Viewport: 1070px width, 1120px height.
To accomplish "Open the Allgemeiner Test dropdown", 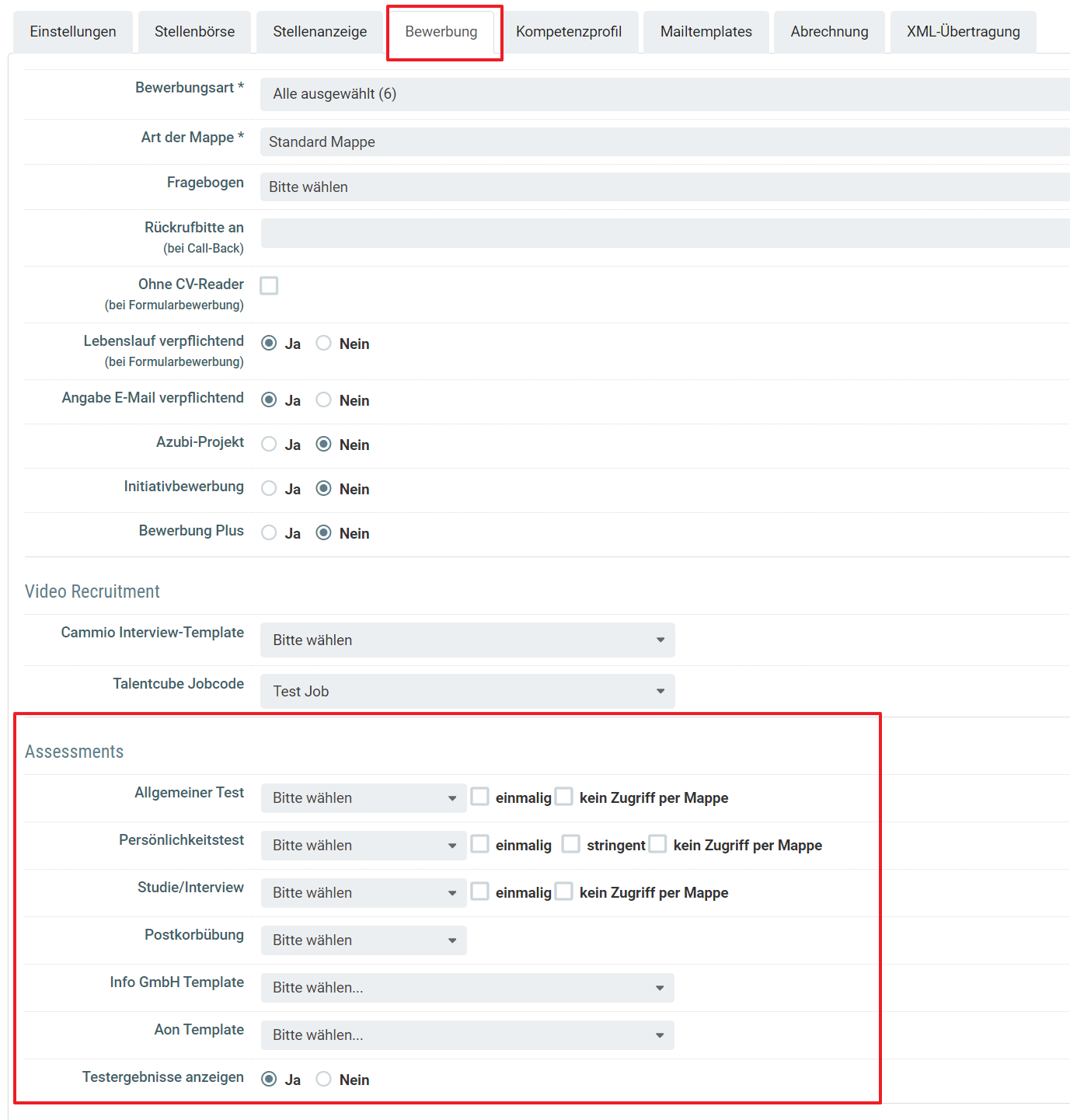I will (x=364, y=798).
